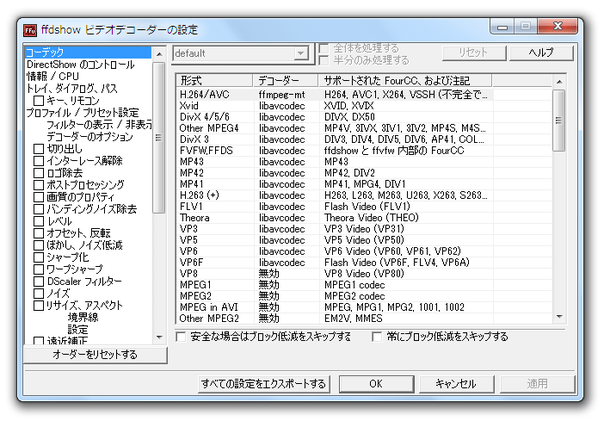Enable 切り出し filter checkbox
The height and width of the screenshot is (421, 604).
click(39, 149)
